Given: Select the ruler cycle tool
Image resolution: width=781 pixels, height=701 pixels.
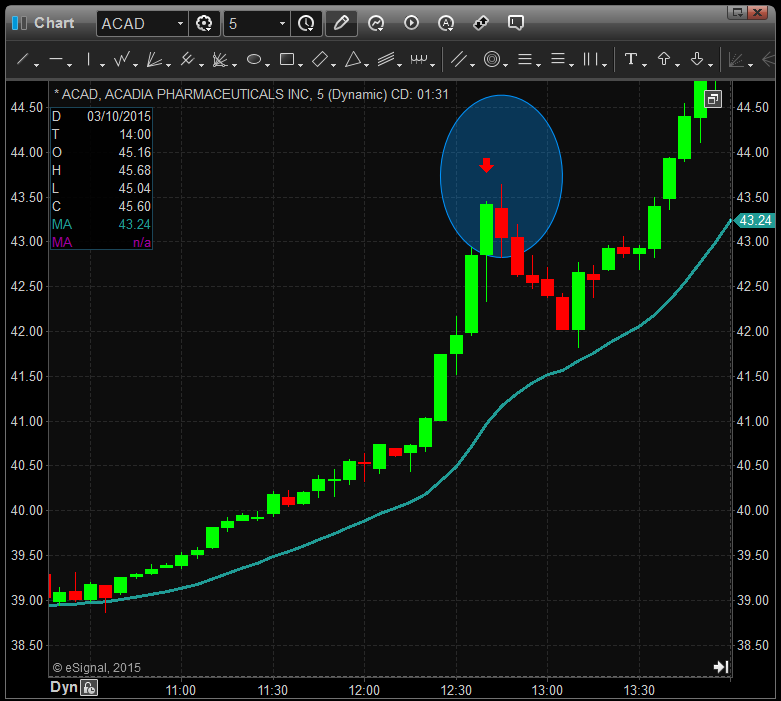Looking at the screenshot, I should coord(419,60).
